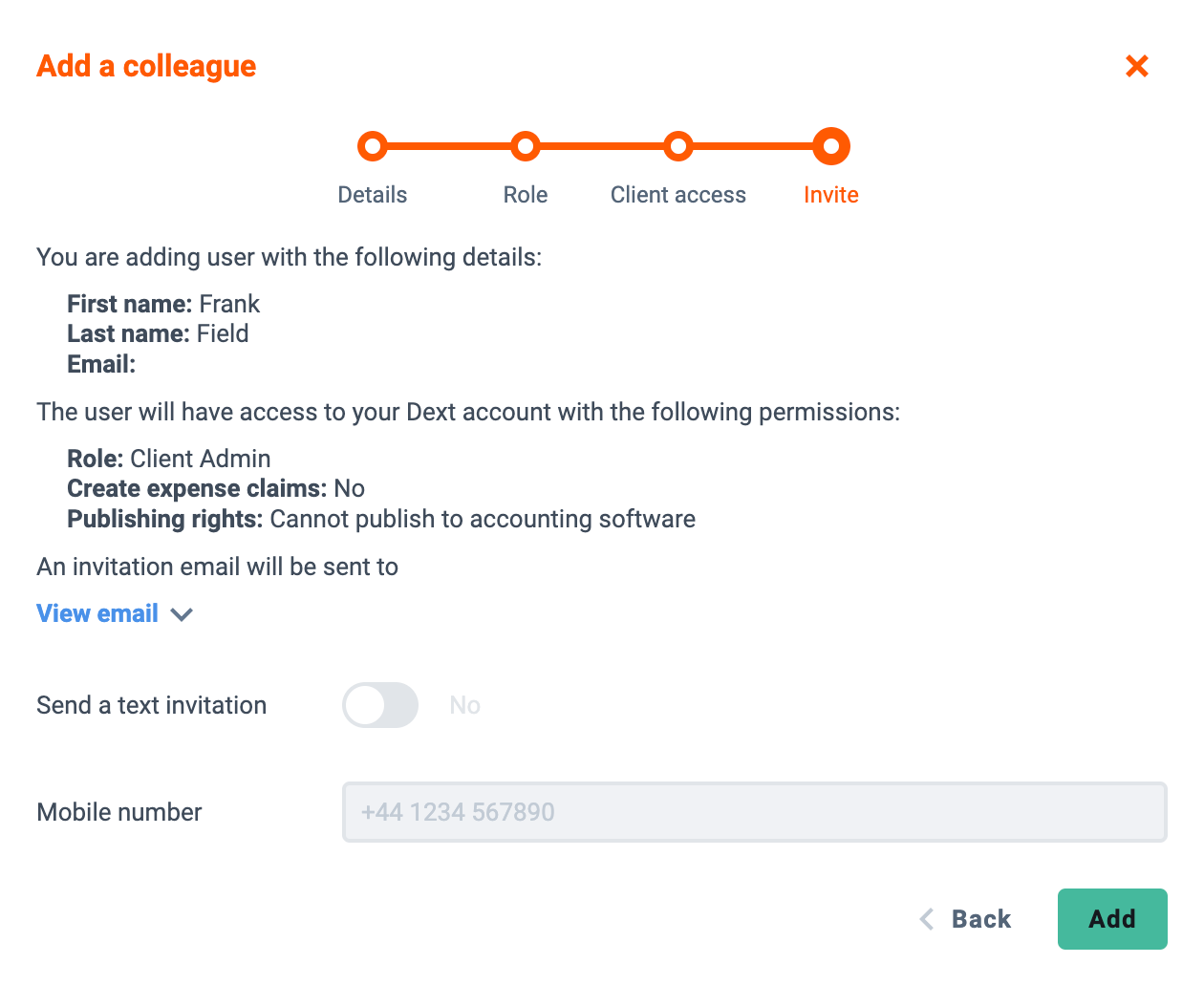The width and height of the screenshot is (1204, 985).
Task: Click the Invite step circle
Action: (x=831, y=146)
